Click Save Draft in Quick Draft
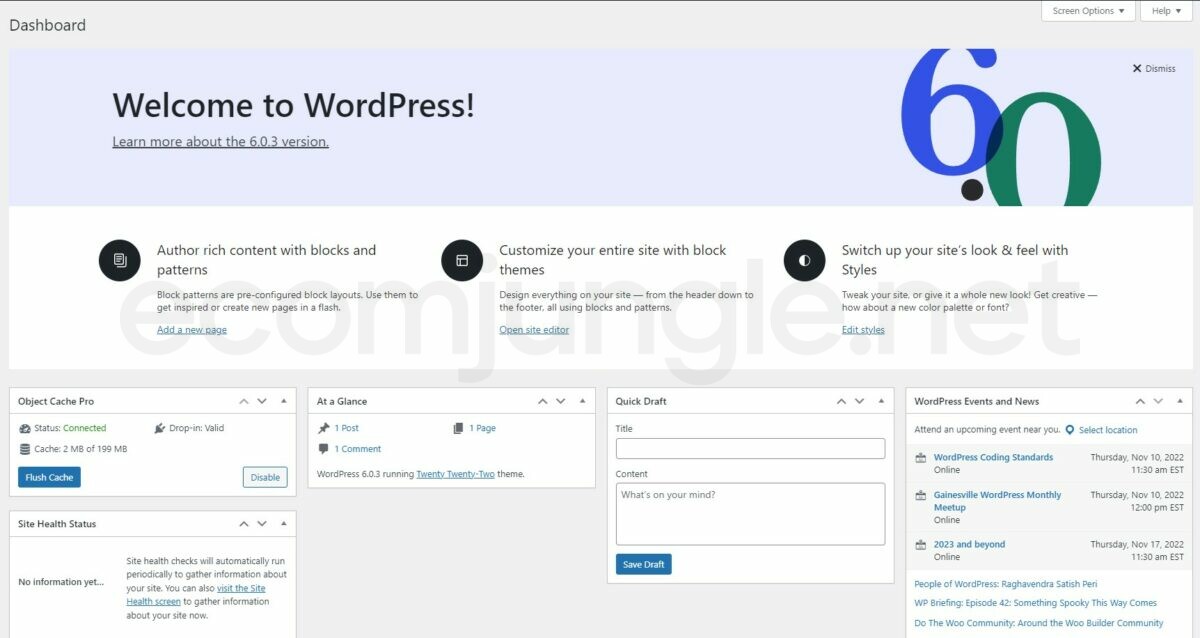Image resolution: width=1200 pixels, height=638 pixels. 642,564
